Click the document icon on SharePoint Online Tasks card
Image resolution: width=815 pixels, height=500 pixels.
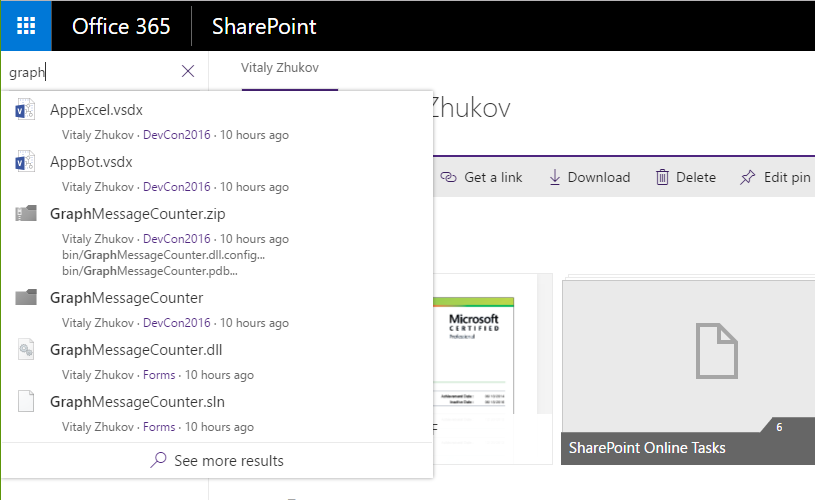(717, 351)
